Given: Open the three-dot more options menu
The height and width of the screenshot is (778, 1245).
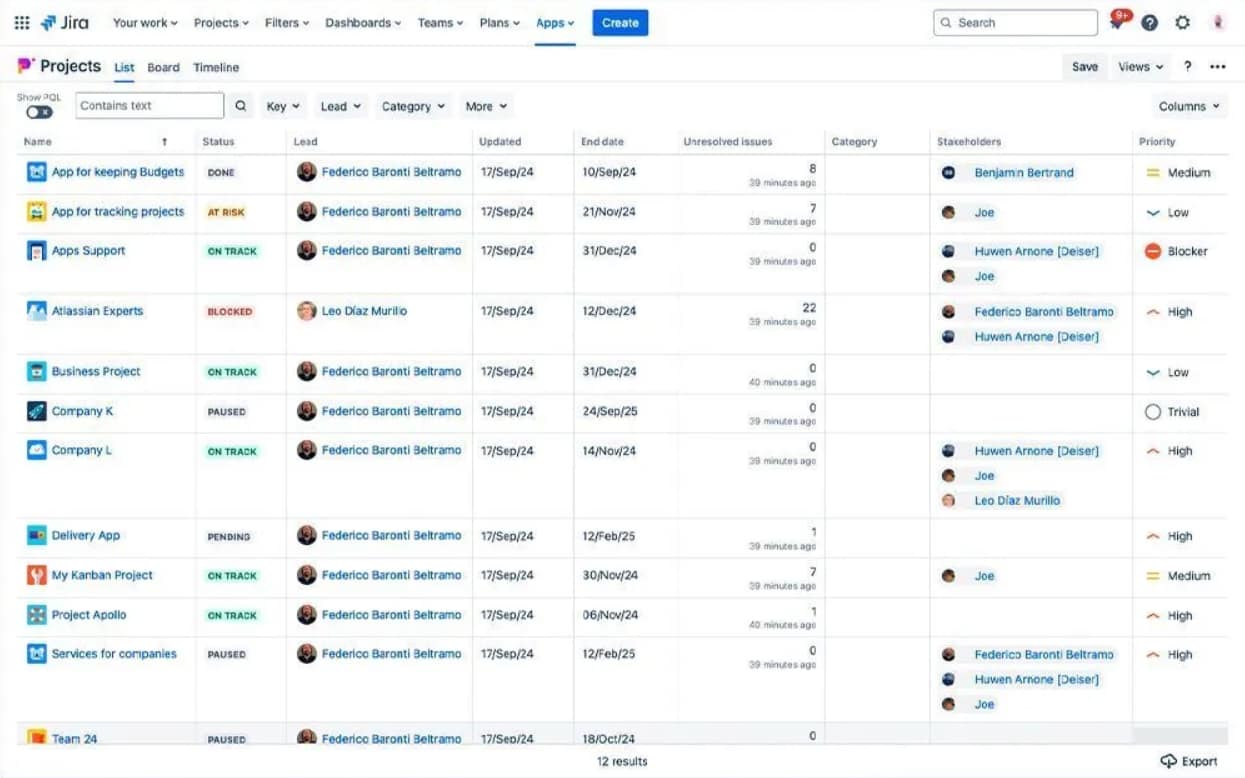Looking at the screenshot, I should (1217, 67).
